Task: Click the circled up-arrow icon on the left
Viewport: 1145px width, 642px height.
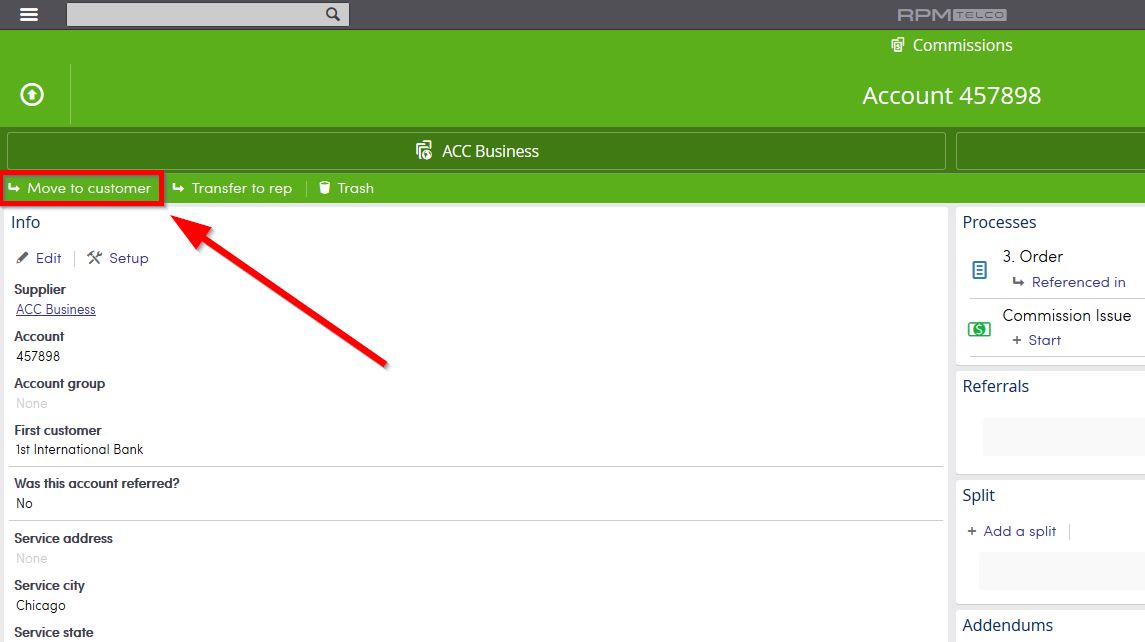Action: pyautogui.click(x=31, y=94)
